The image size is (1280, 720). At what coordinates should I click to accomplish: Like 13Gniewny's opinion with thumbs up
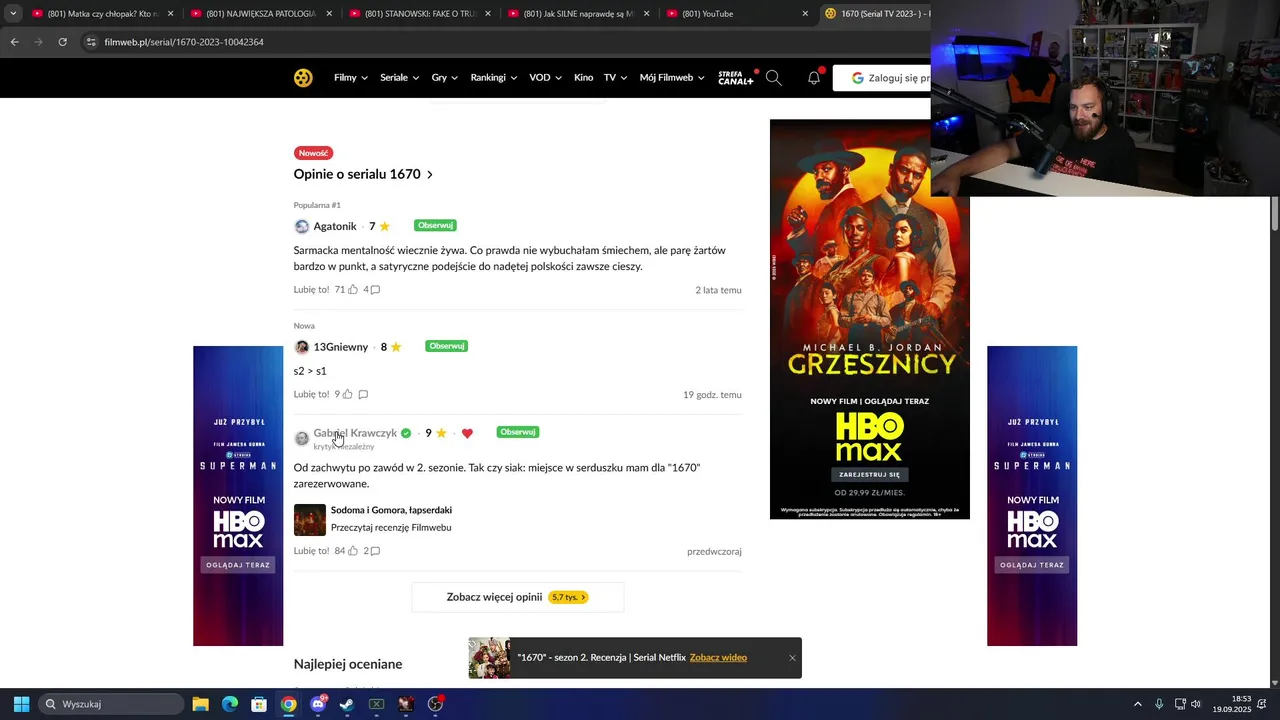[x=348, y=395]
